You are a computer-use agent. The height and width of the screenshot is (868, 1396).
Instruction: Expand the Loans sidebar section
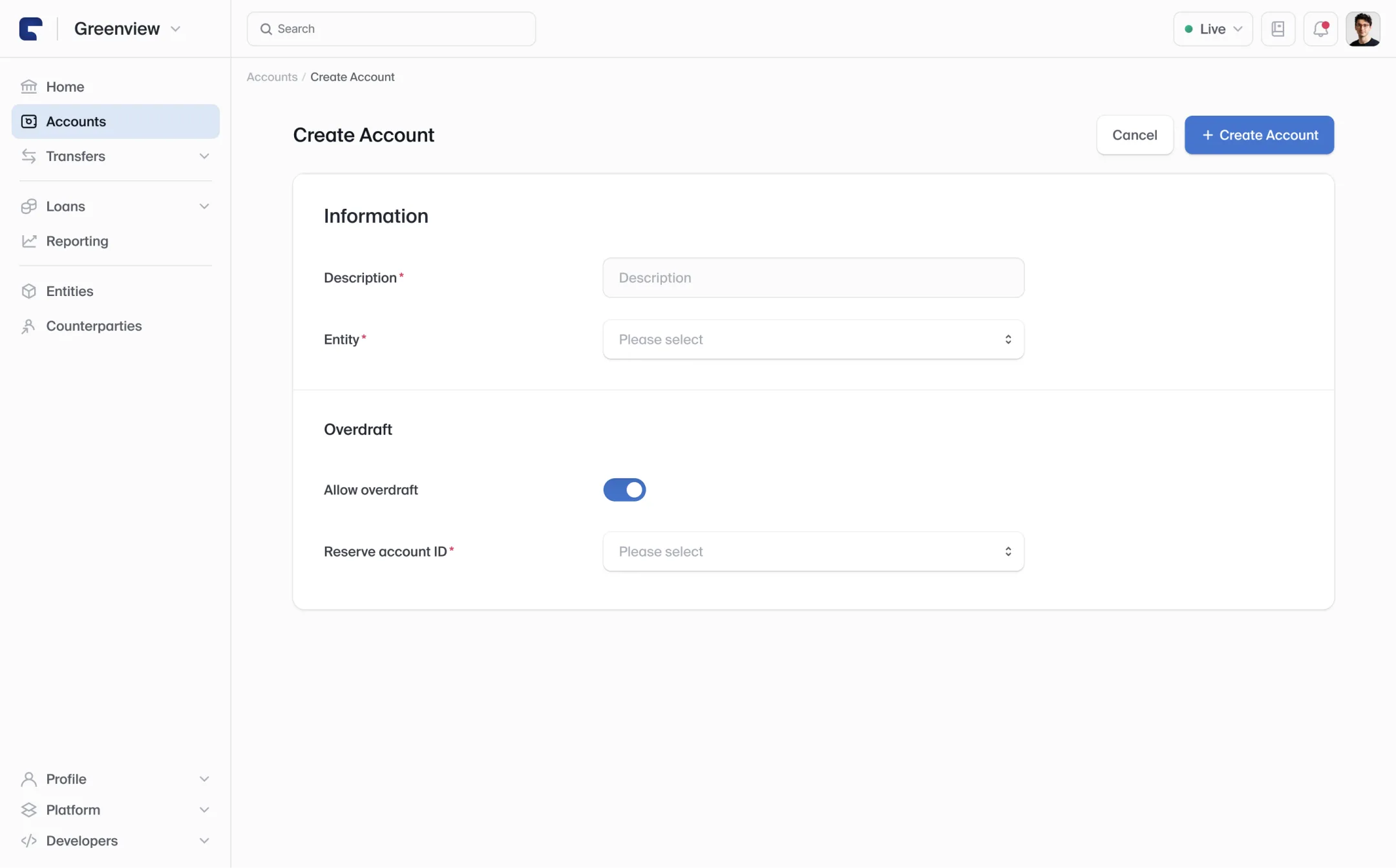116,206
